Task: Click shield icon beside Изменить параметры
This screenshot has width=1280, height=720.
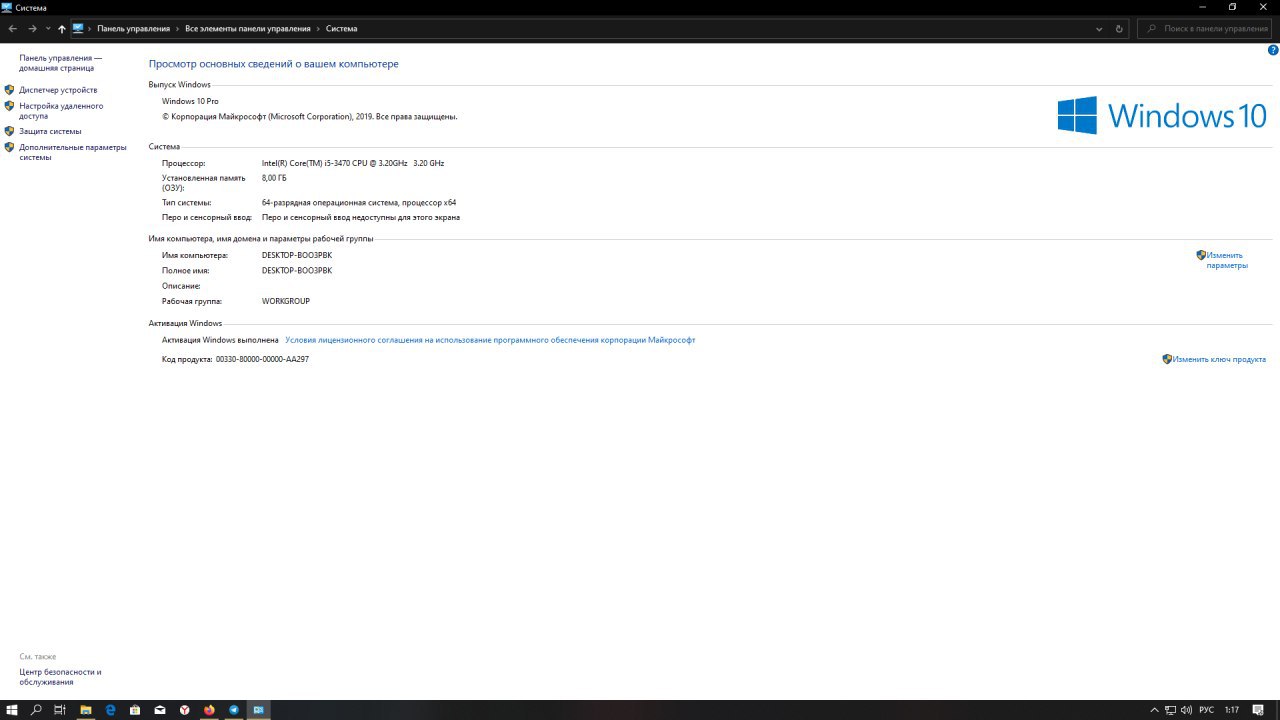Action: click(1201, 255)
